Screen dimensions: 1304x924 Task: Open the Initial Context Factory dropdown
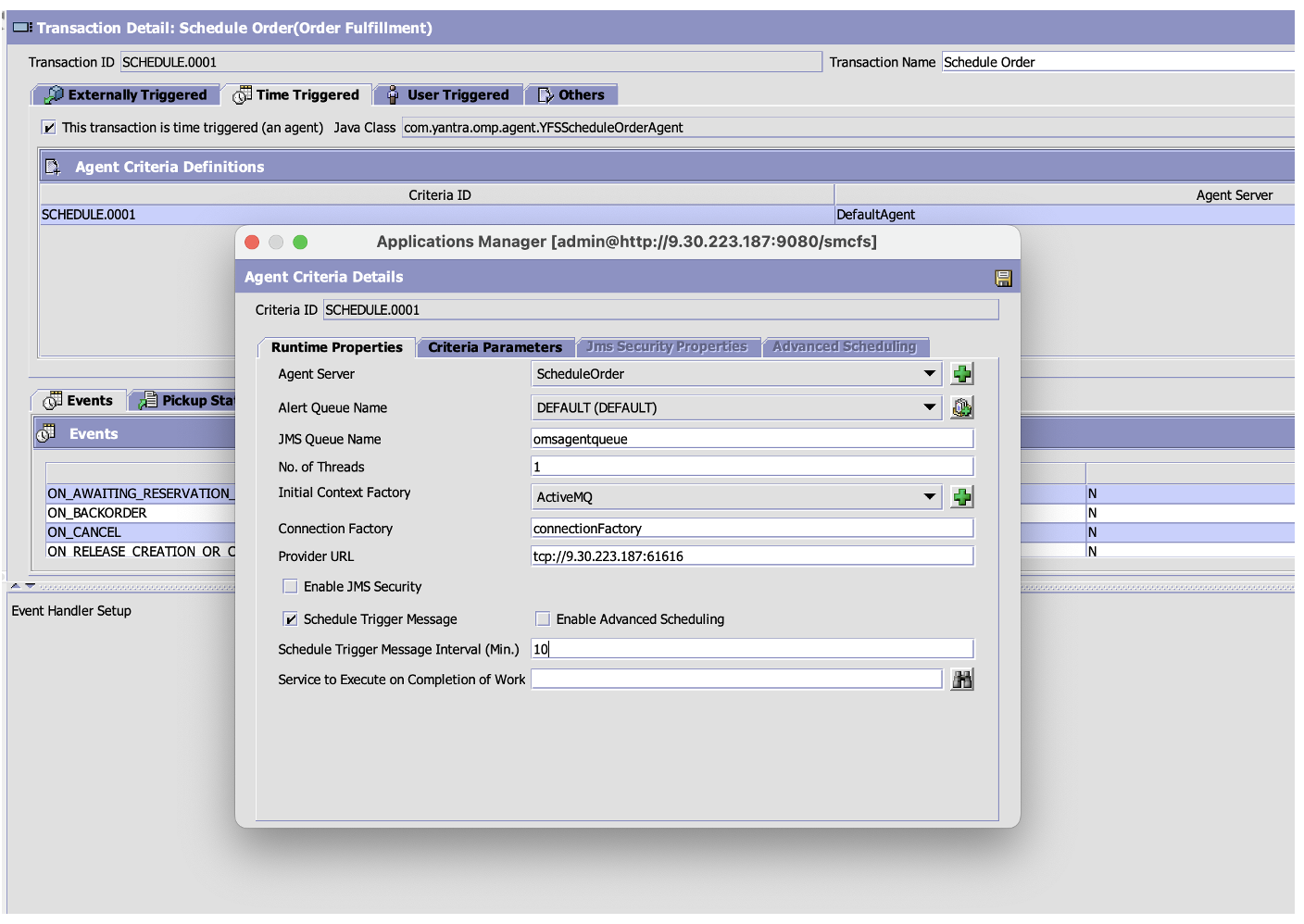(x=930, y=497)
